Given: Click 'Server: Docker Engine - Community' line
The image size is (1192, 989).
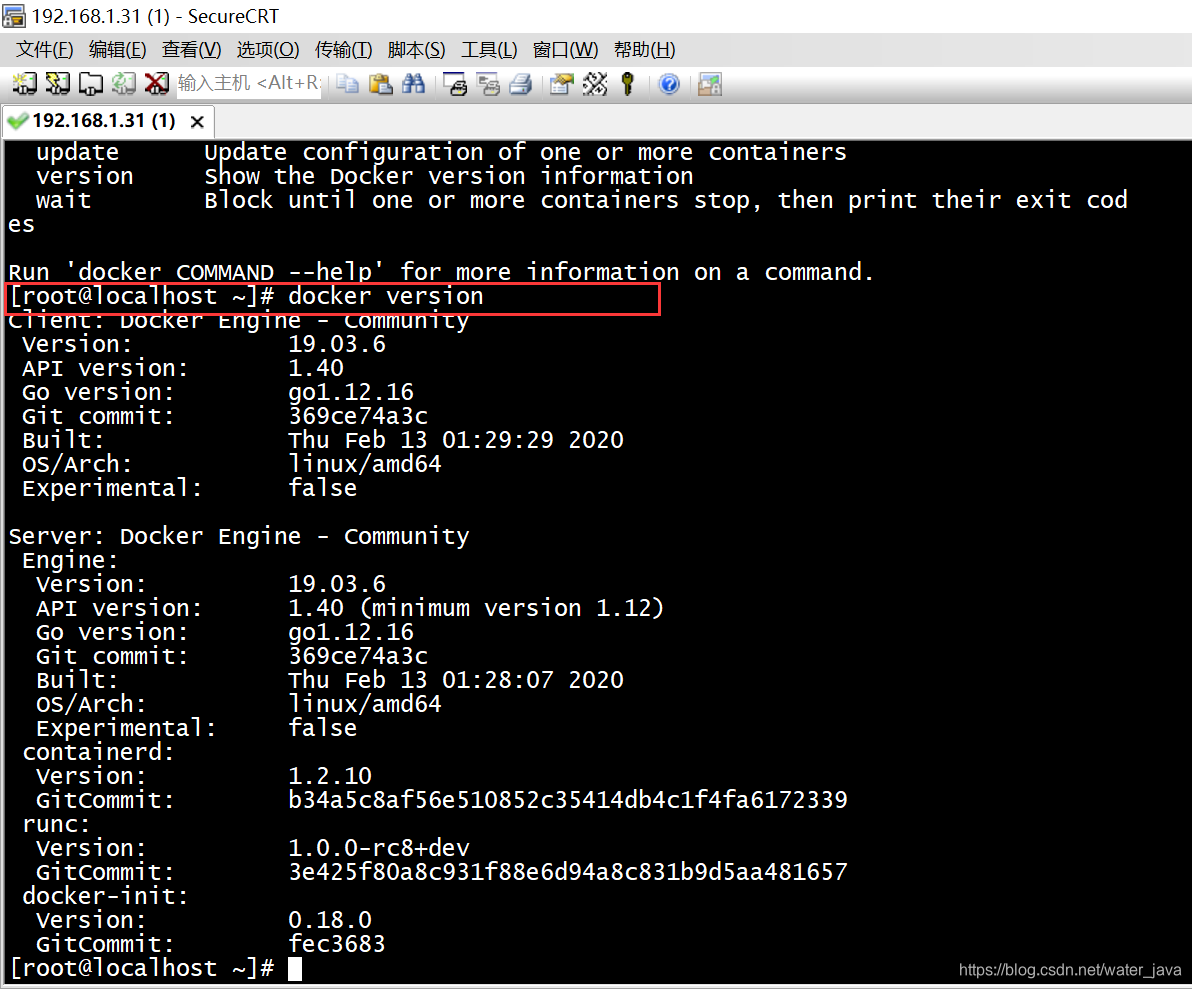Looking at the screenshot, I should (239, 536).
